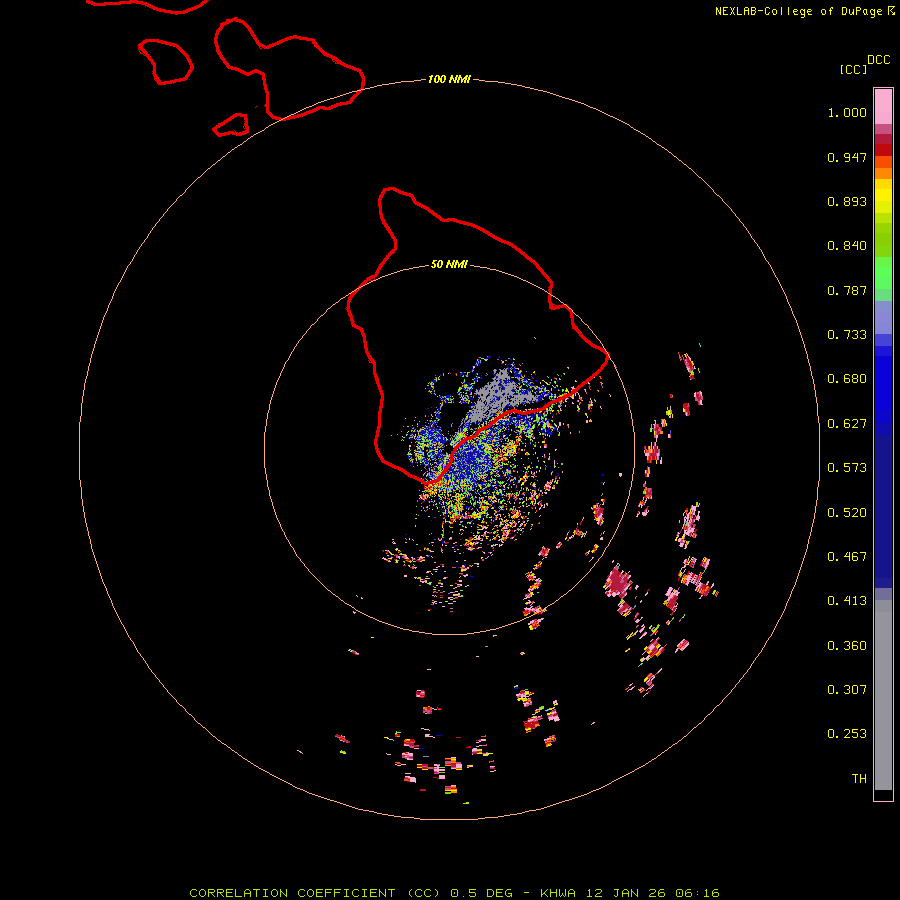Click the 50 NMI range ring label

point(449,264)
